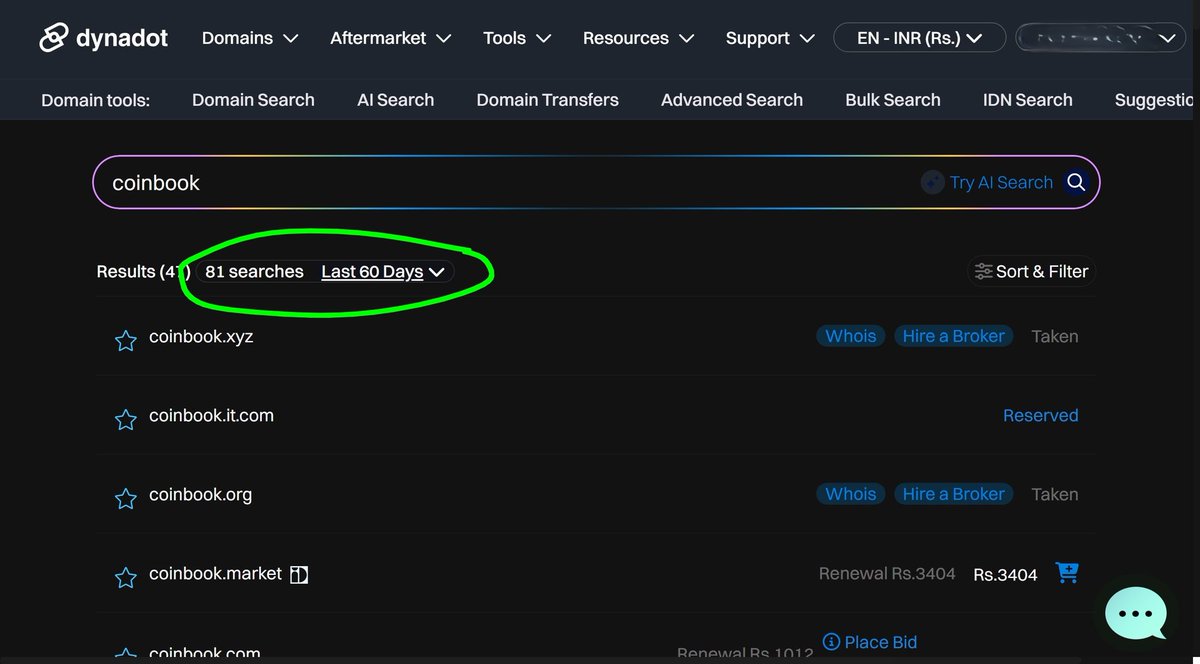Click the Rs.3404 price for coinbook.market
This screenshot has width=1200, height=664.
tap(1005, 574)
